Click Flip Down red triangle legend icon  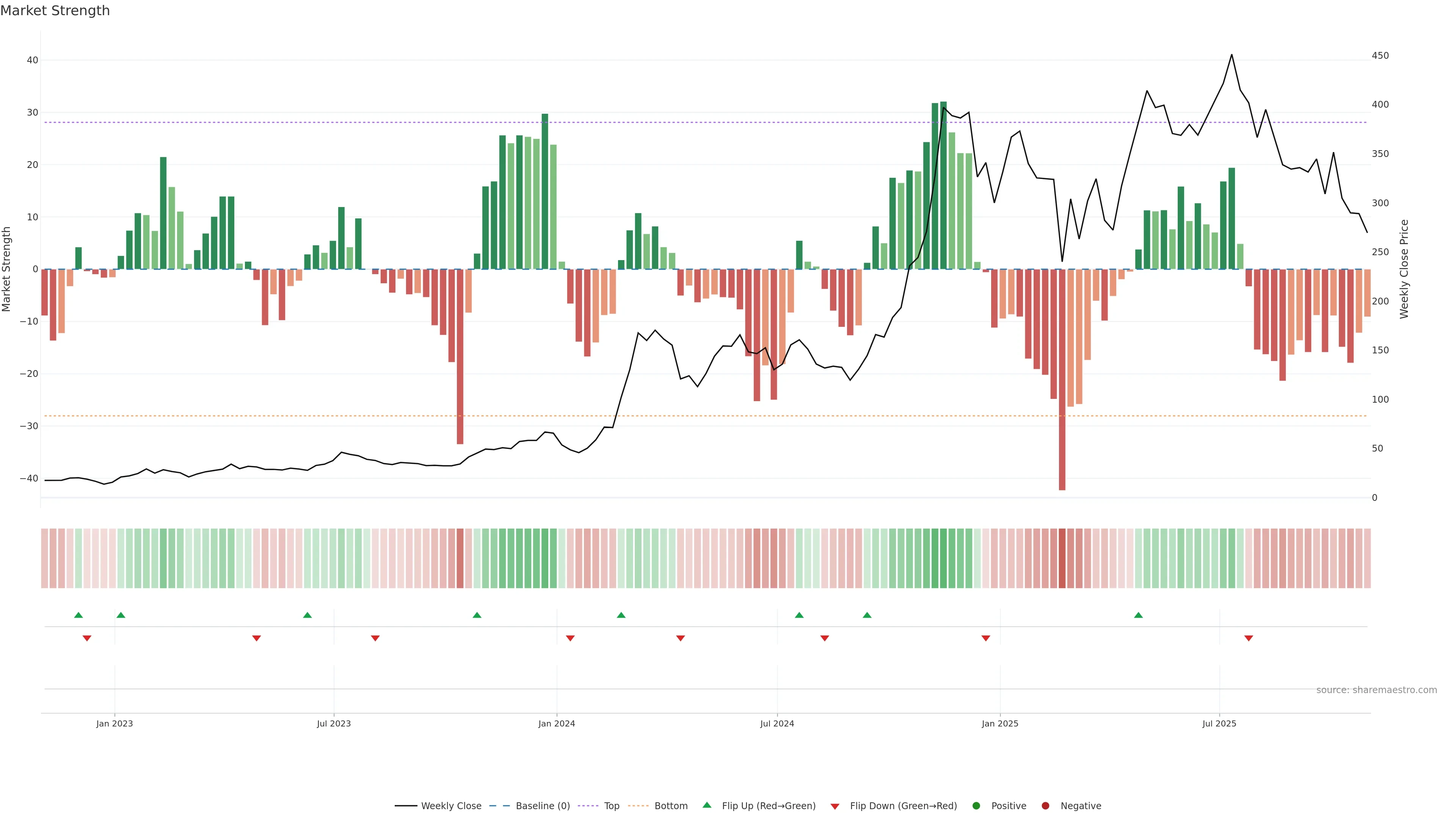point(835,806)
